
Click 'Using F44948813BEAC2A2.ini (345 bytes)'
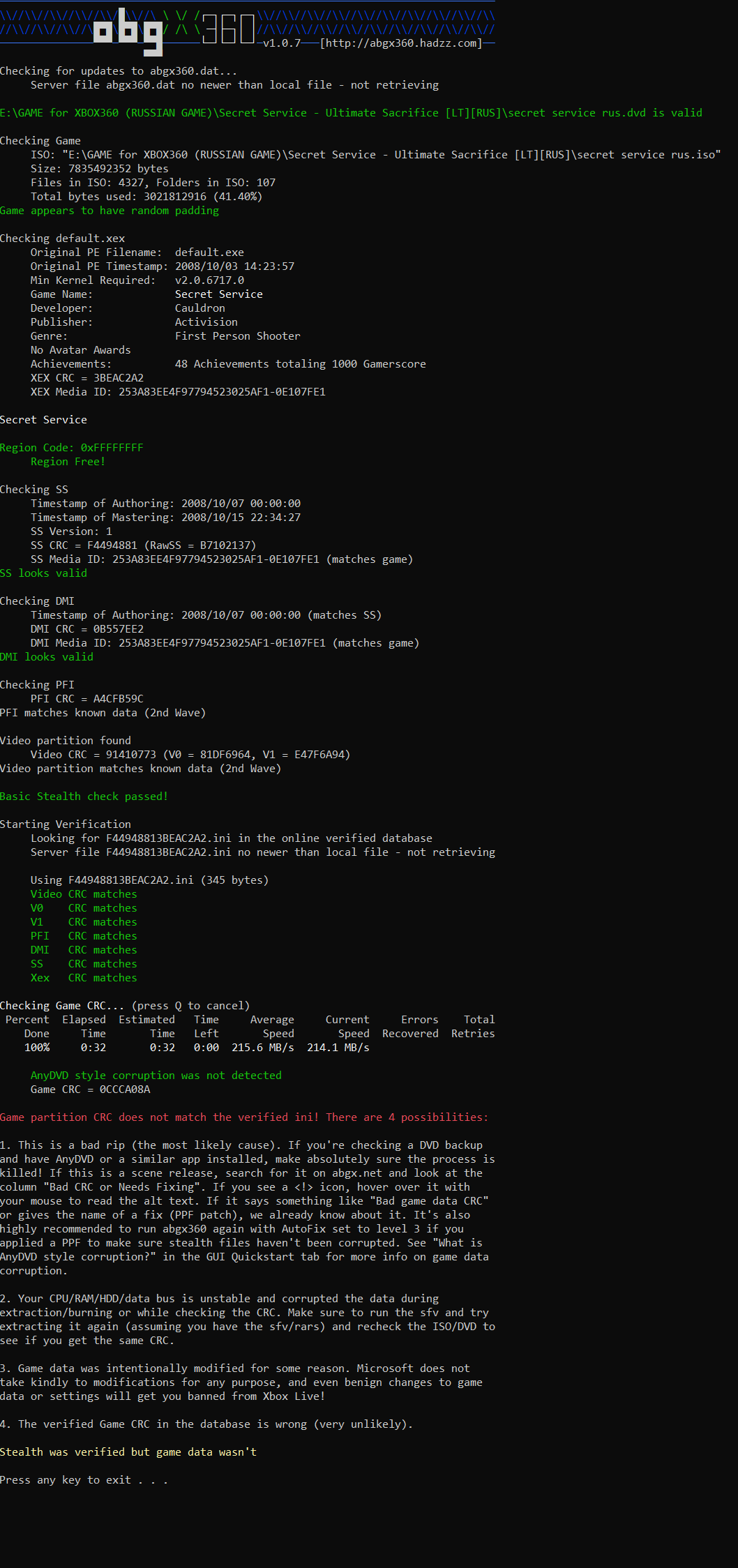(x=150, y=880)
